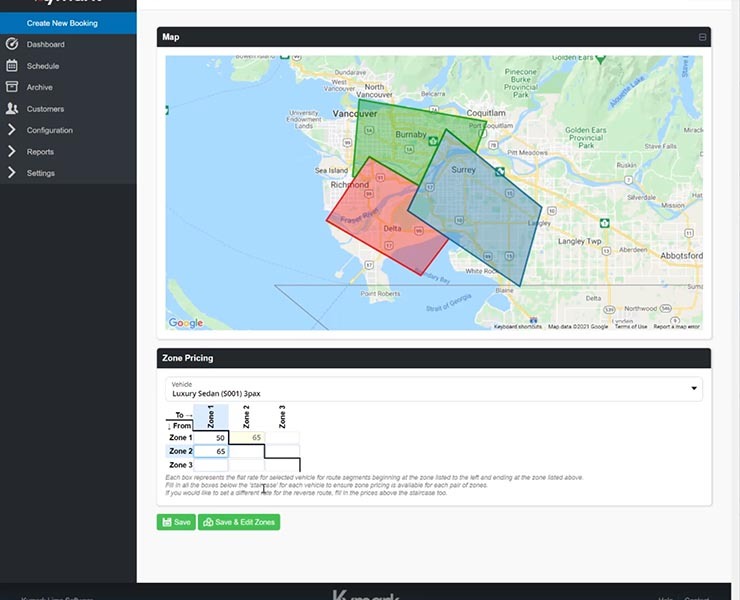This screenshot has width=740, height=600.
Task: Expand the Configuration sidebar menu
Action: (x=49, y=130)
